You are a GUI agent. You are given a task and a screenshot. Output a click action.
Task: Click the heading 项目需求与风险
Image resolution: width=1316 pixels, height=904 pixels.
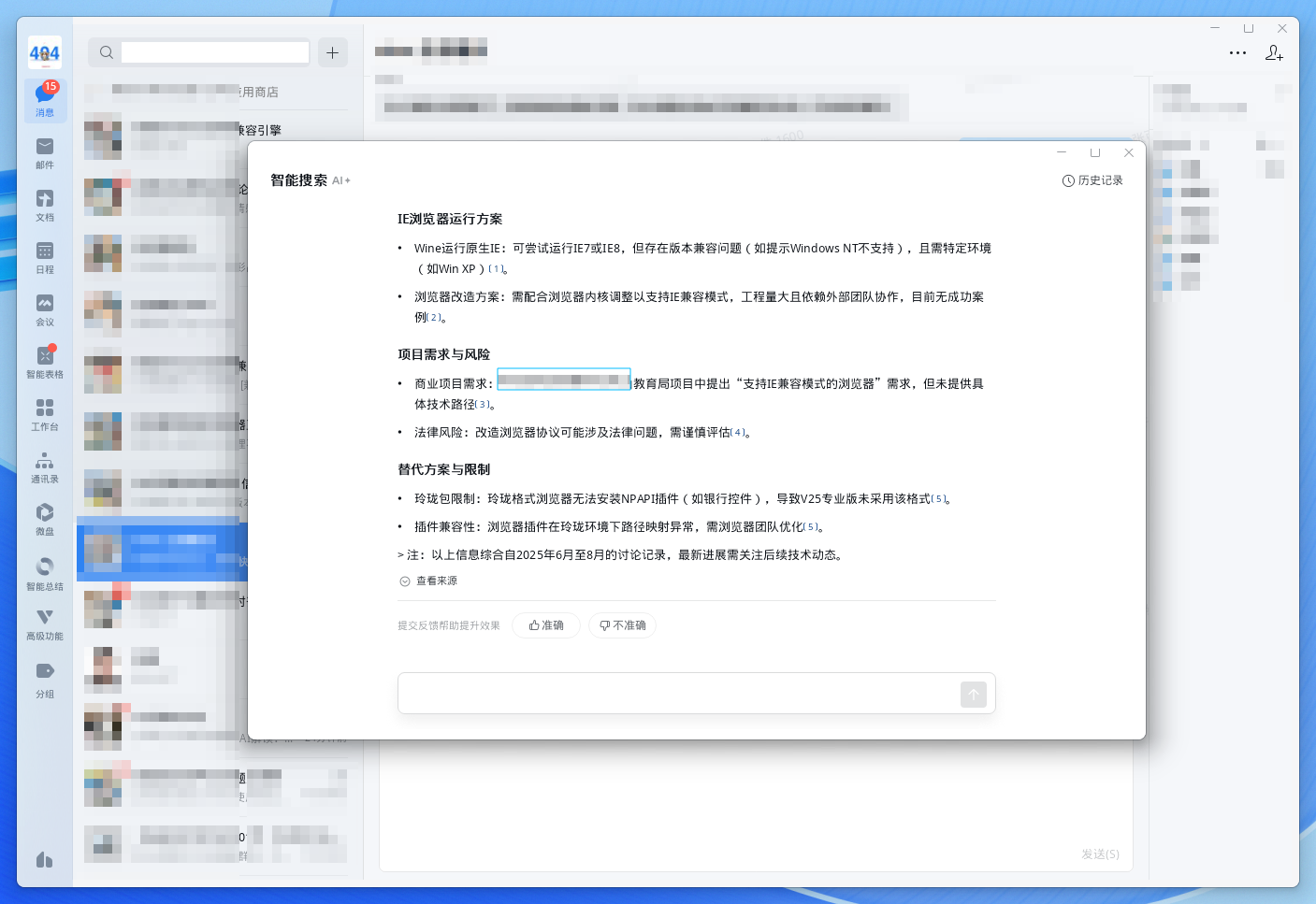[443, 354]
